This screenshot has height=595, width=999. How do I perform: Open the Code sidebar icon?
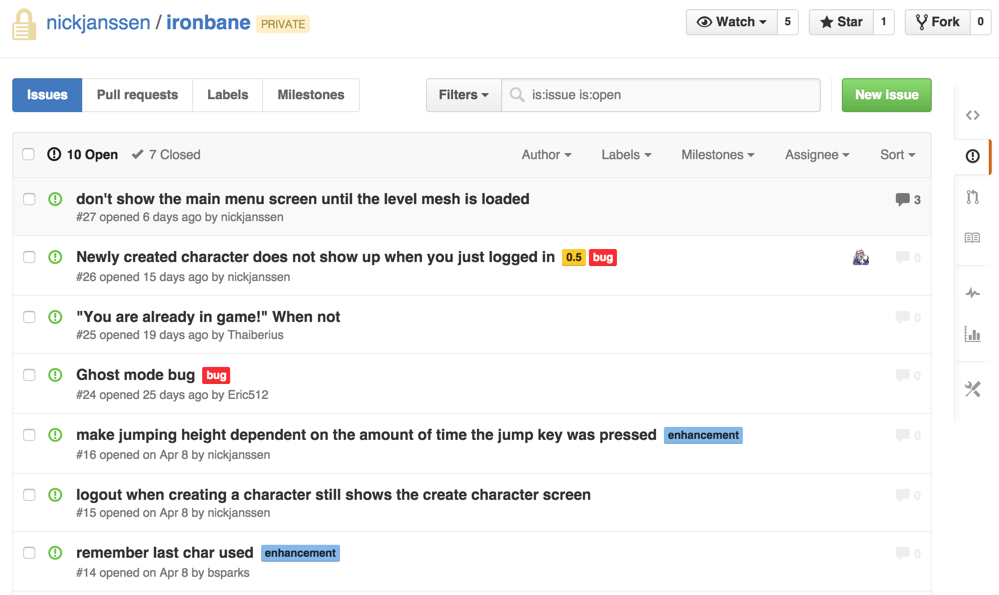(972, 115)
